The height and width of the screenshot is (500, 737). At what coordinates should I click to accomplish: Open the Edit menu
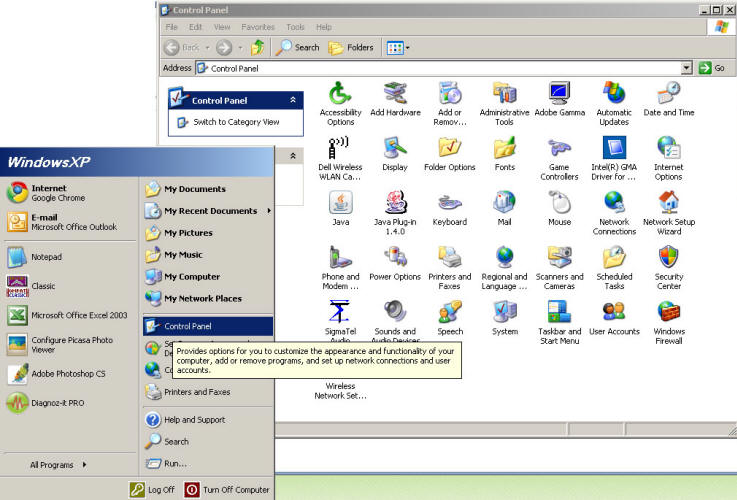coord(196,27)
